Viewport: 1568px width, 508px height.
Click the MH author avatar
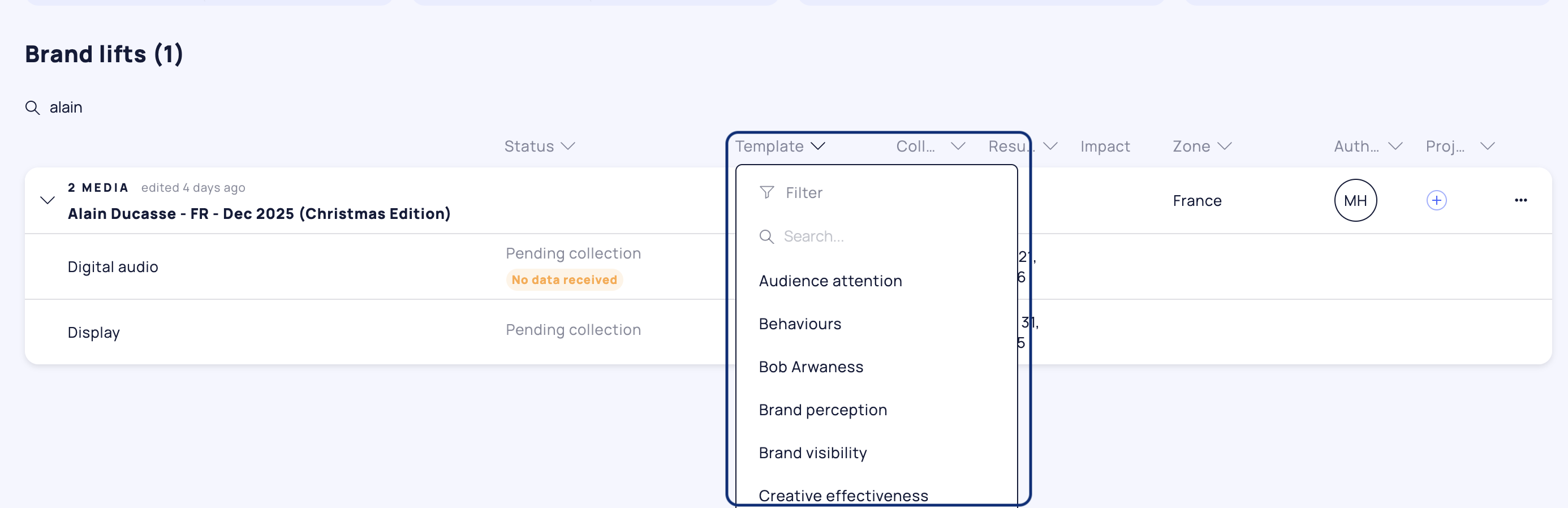1355,200
